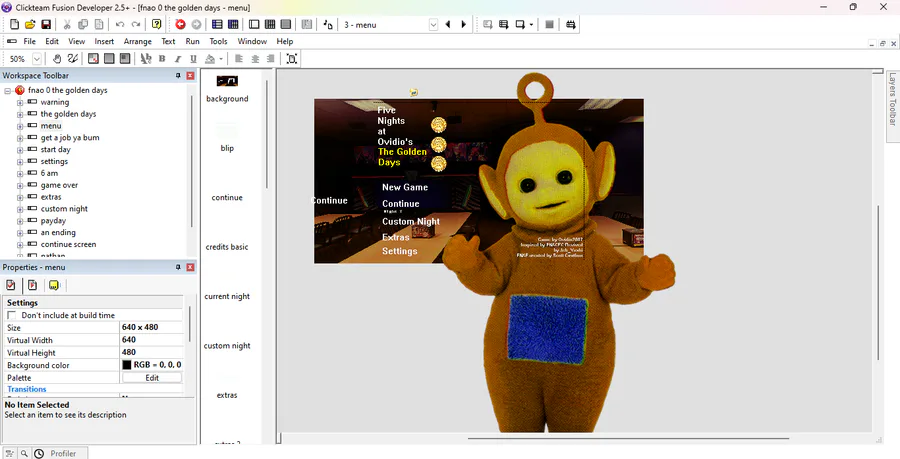
Task: Pin the Workspace Toolbar panel
Action: 178,76
